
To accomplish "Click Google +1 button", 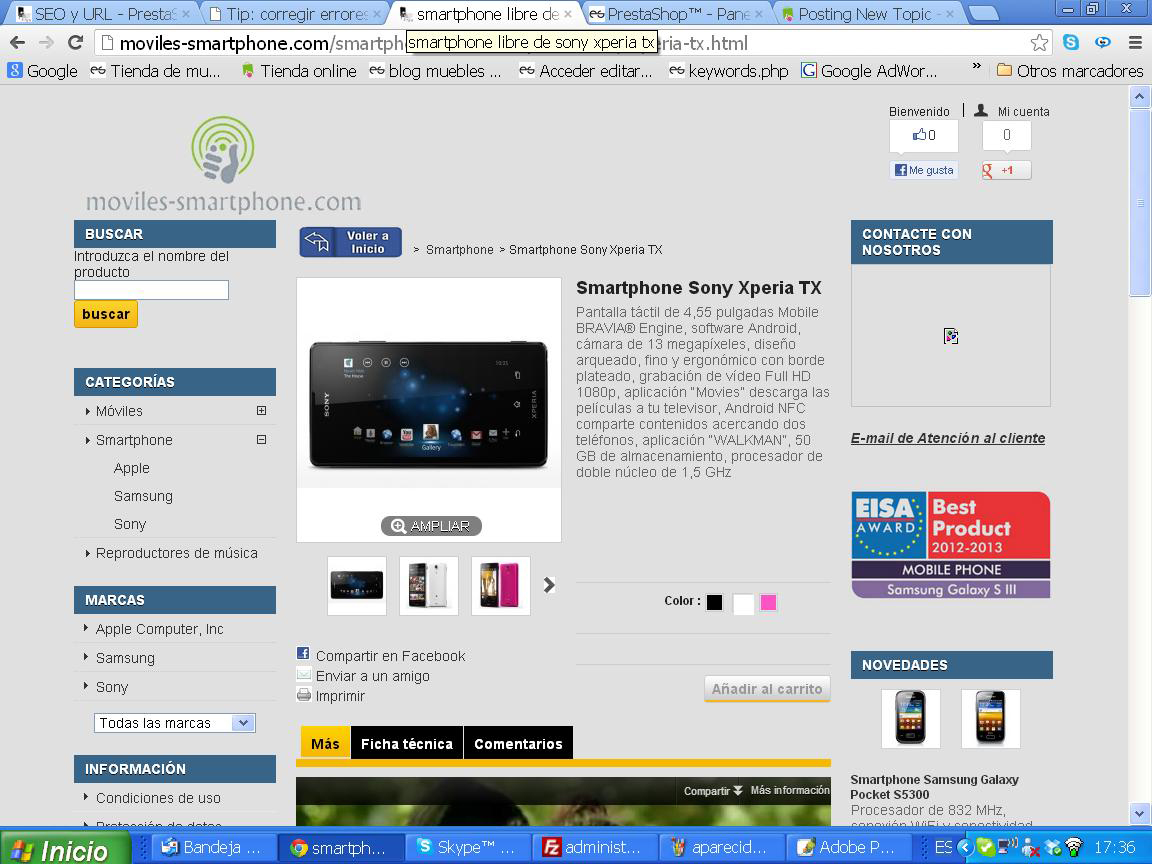I will (x=1007, y=170).
